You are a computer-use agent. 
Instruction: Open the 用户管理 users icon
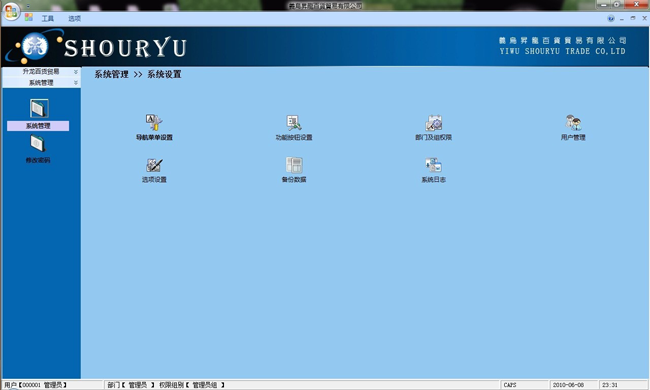click(573, 123)
